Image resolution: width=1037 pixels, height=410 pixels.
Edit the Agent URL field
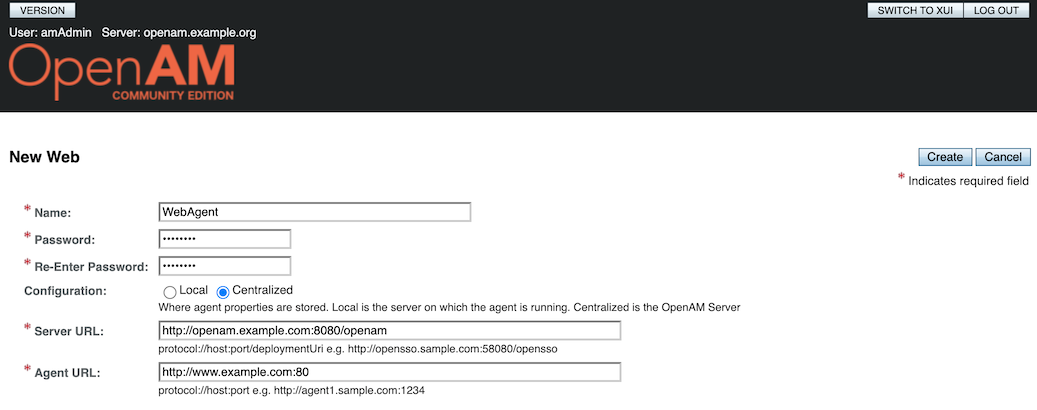tap(390, 372)
